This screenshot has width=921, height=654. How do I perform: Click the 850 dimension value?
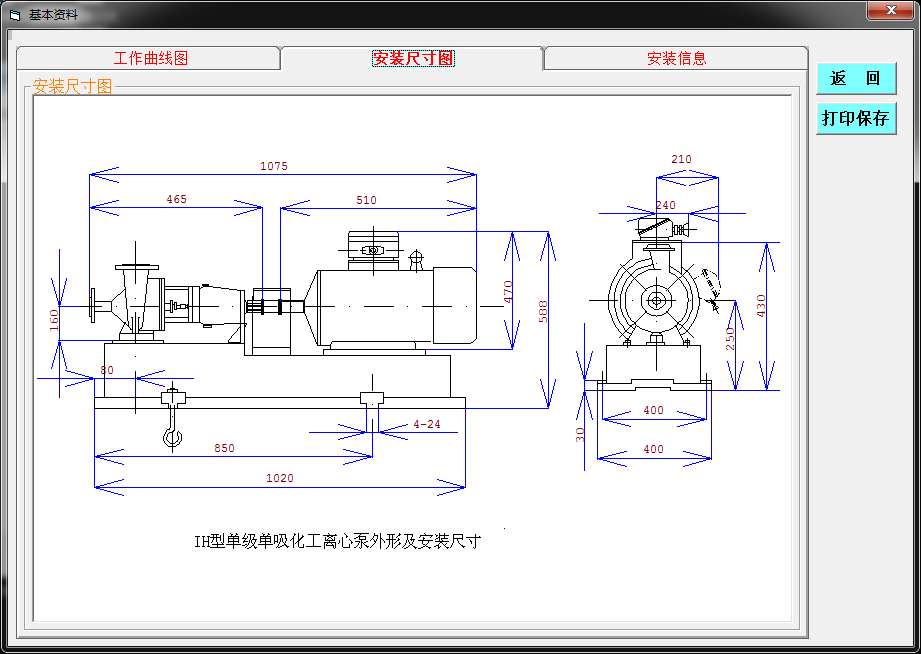tap(224, 448)
